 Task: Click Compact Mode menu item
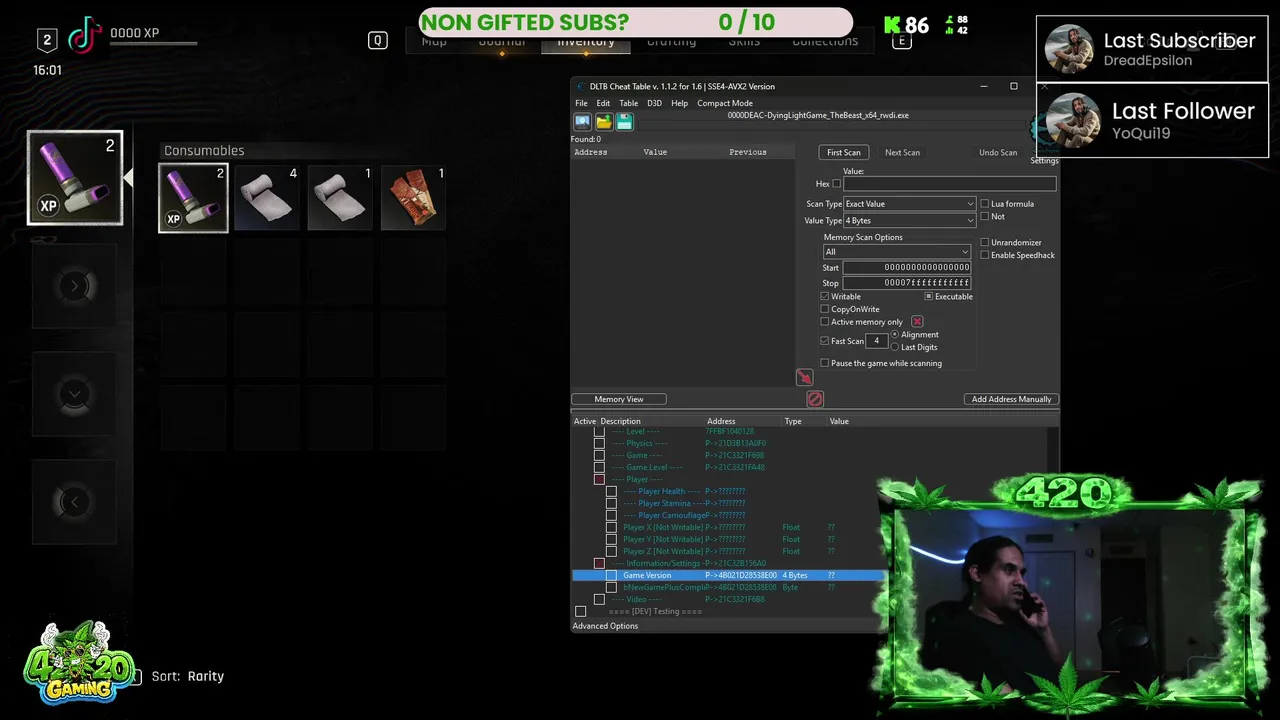click(x=725, y=103)
